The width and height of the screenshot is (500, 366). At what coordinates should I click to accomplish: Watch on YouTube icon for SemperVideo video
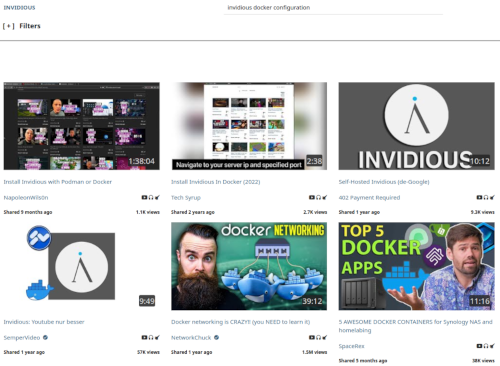click(x=144, y=337)
